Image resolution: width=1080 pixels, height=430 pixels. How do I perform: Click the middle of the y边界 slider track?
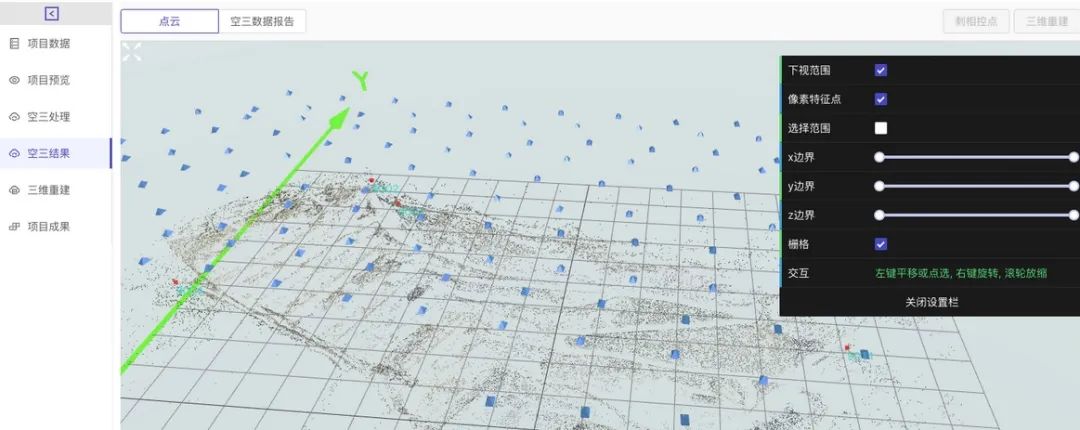(976, 186)
